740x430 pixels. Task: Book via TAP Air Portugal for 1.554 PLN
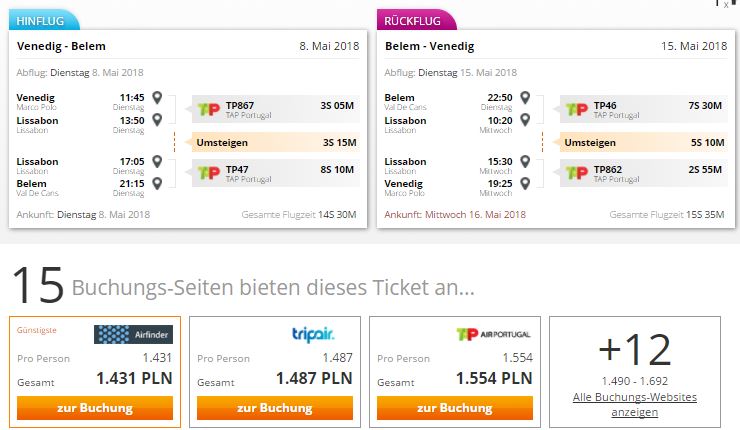(455, 408)
